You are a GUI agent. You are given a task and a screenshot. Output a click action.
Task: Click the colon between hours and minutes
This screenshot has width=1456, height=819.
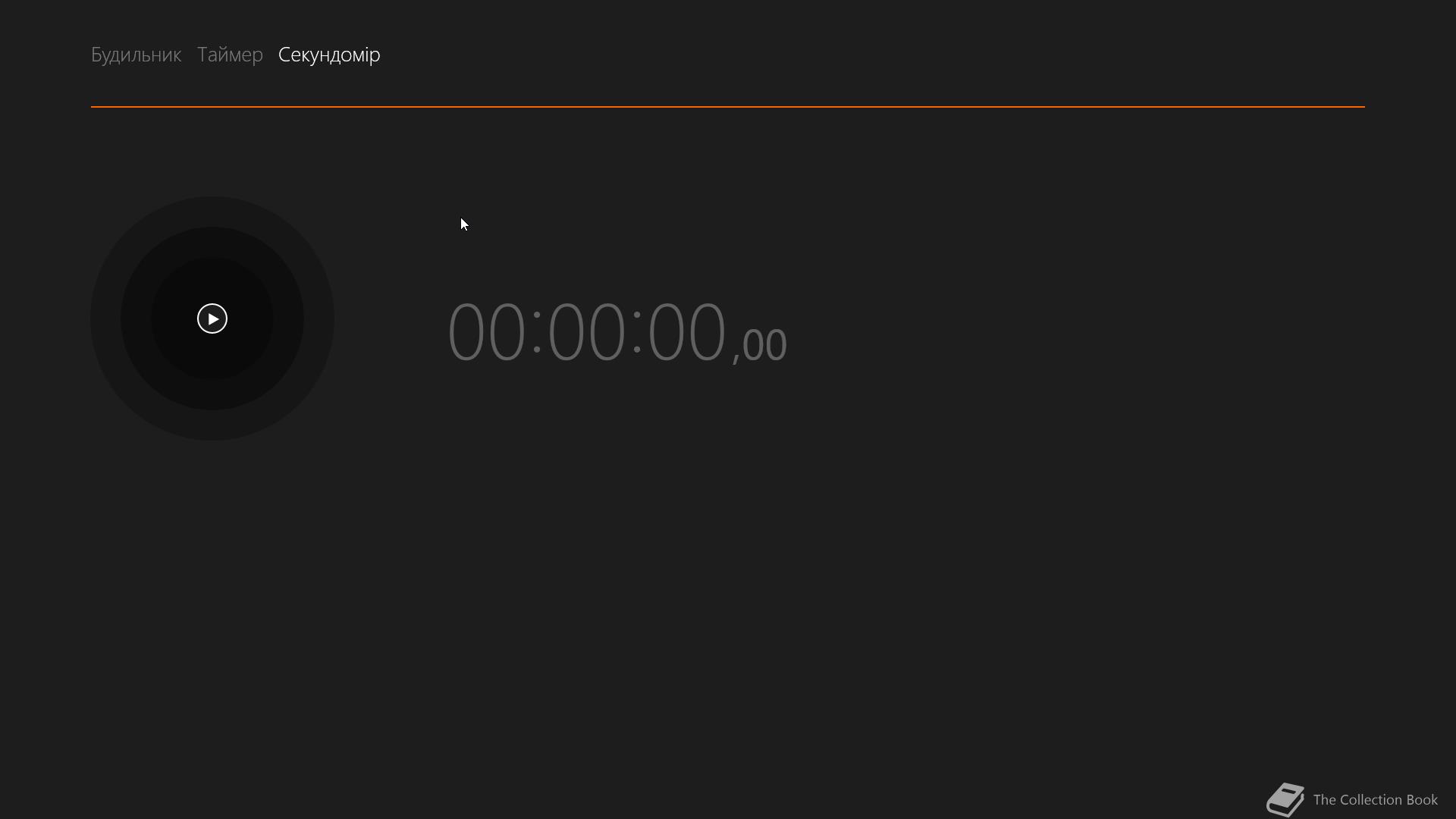tap(537, 331)
